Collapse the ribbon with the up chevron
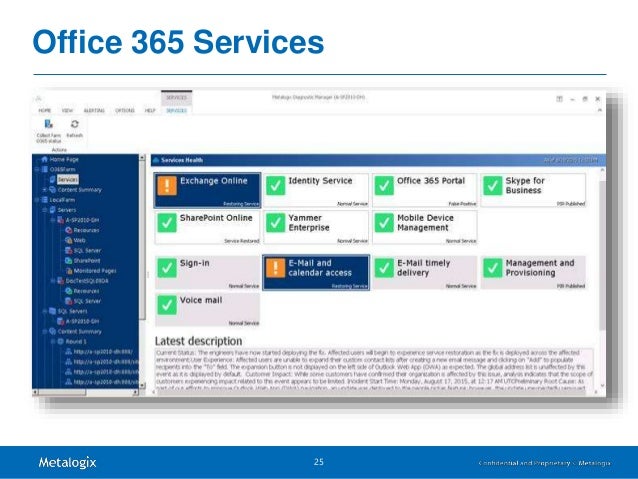The image size is (638, 479). tap(599, 110)
